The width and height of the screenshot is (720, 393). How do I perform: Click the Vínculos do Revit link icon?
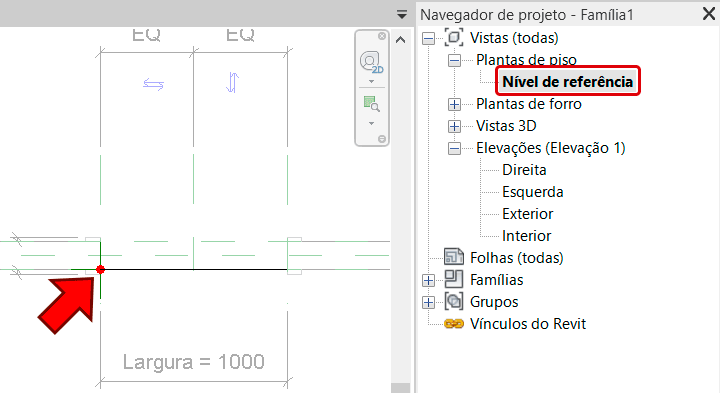click(454, 324)
